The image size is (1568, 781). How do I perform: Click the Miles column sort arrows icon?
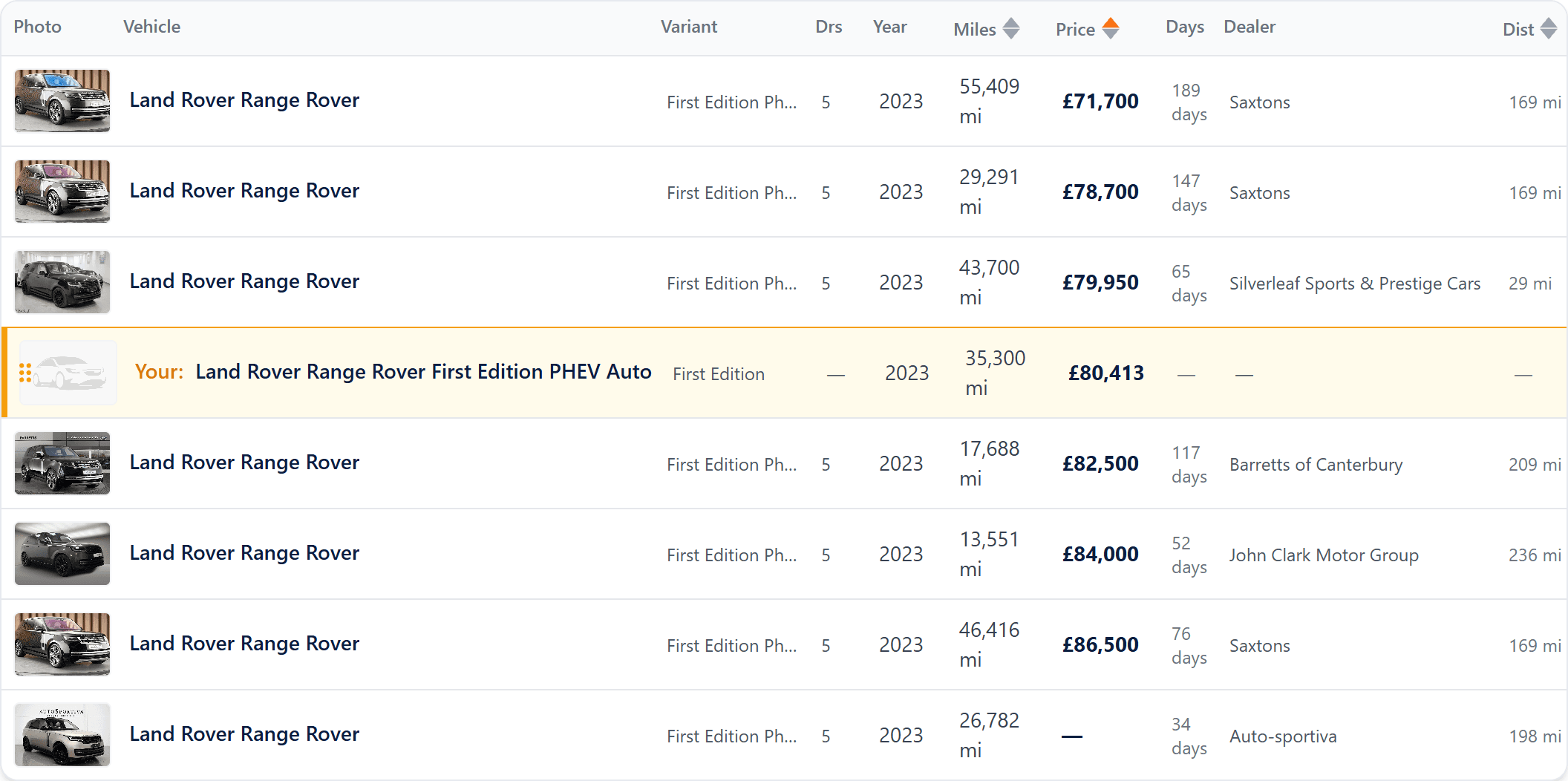pos(1011,29)
